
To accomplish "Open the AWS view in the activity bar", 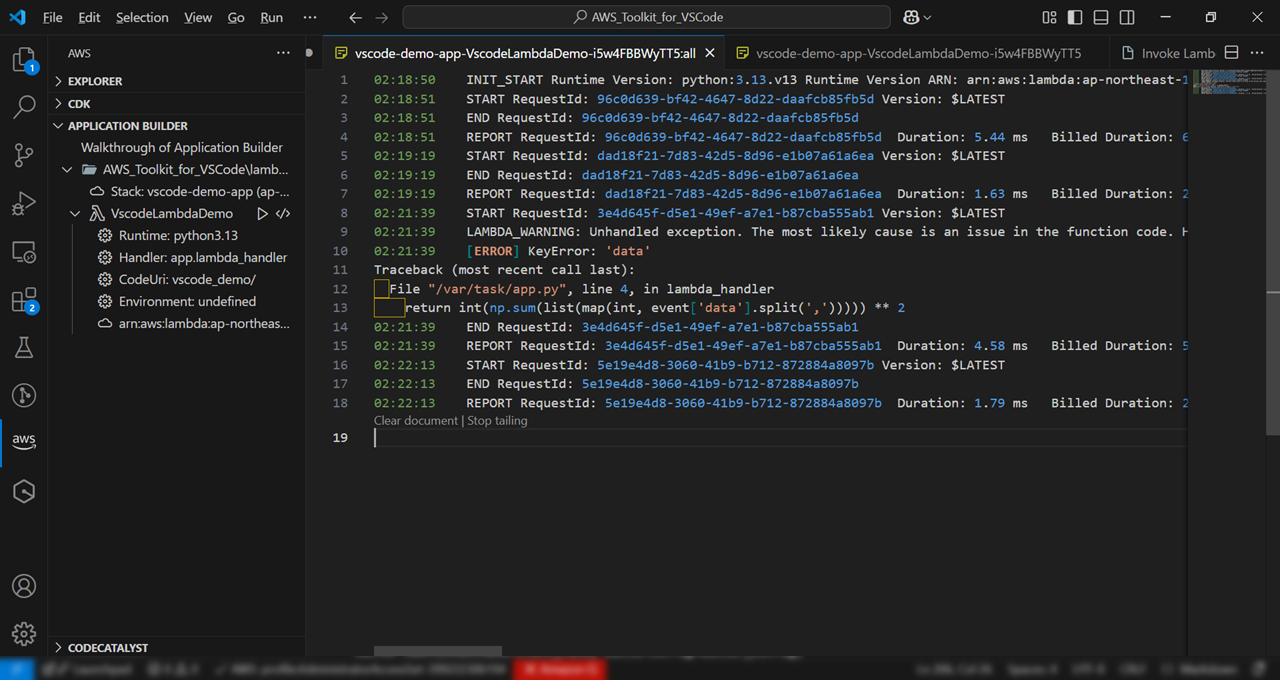I will (x=24, y=440).
